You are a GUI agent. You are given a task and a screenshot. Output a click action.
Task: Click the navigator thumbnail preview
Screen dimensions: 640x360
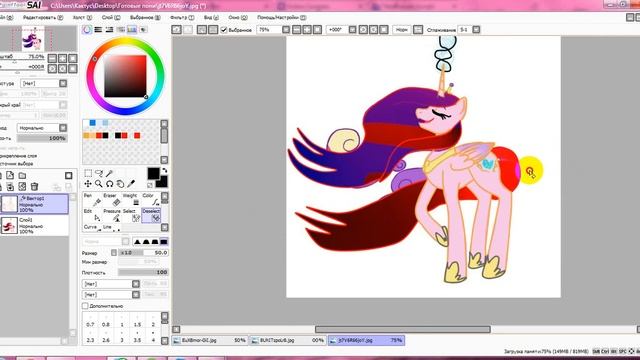pos(38,39)
